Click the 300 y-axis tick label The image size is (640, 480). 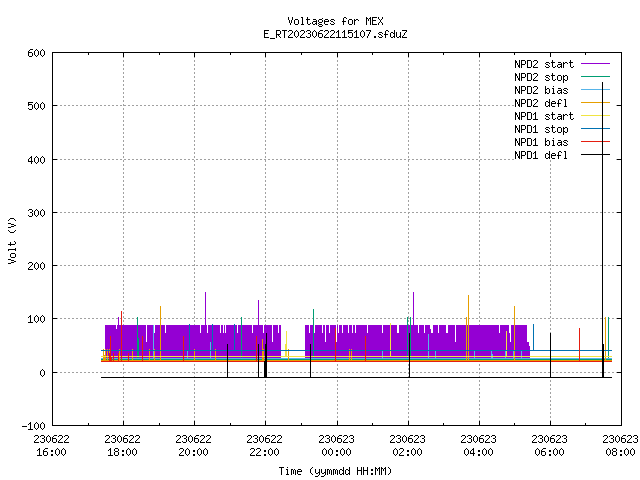pyautogui.click(x=36, y=213)
